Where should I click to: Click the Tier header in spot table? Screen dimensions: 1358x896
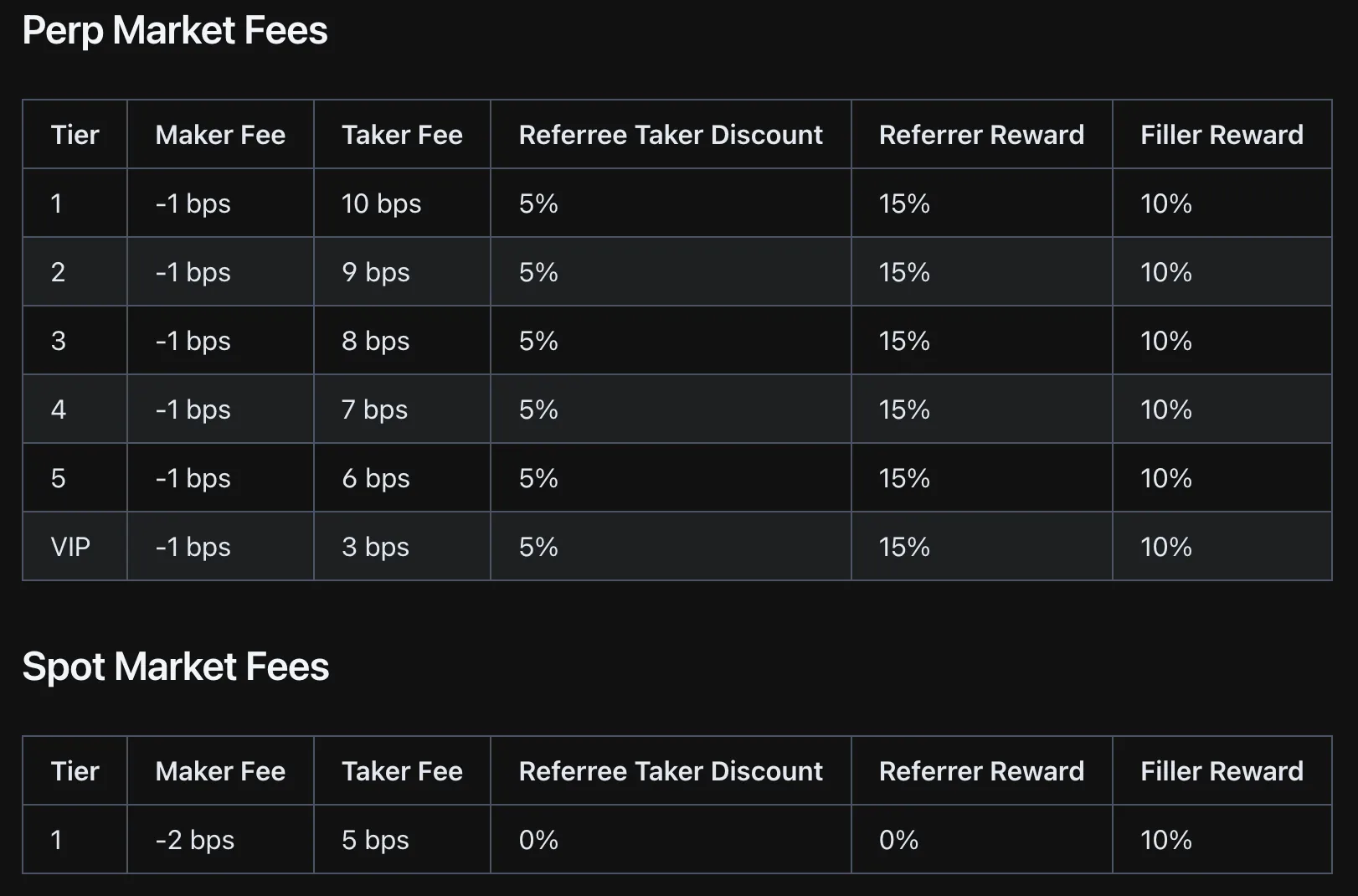pyautogui.click(x=75, y=771)
